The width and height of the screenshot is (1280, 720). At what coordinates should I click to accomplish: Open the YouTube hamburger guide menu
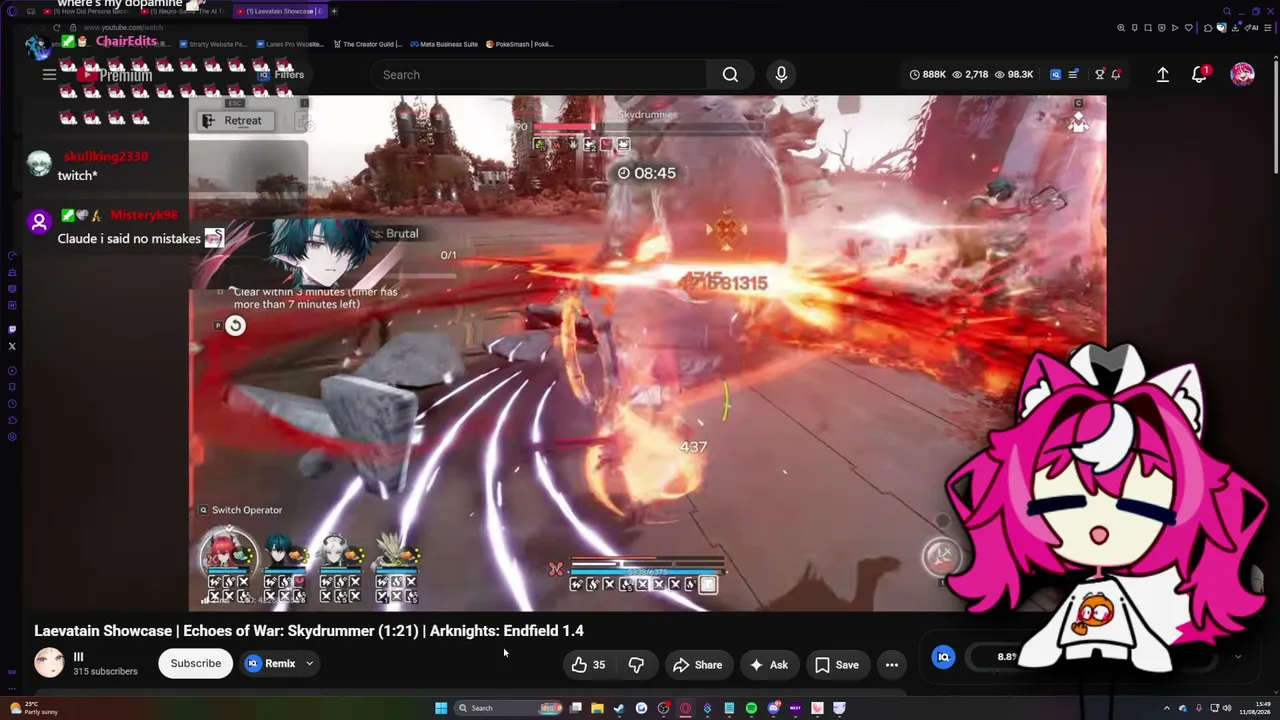pos(49,74)
